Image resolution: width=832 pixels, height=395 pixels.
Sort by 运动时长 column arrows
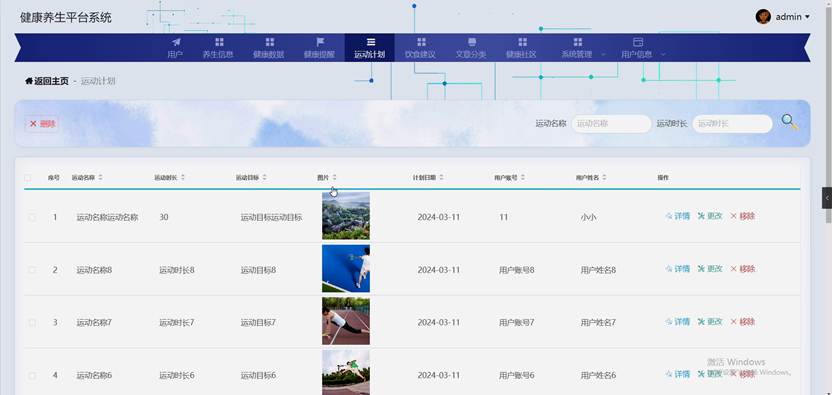[183, 177]
